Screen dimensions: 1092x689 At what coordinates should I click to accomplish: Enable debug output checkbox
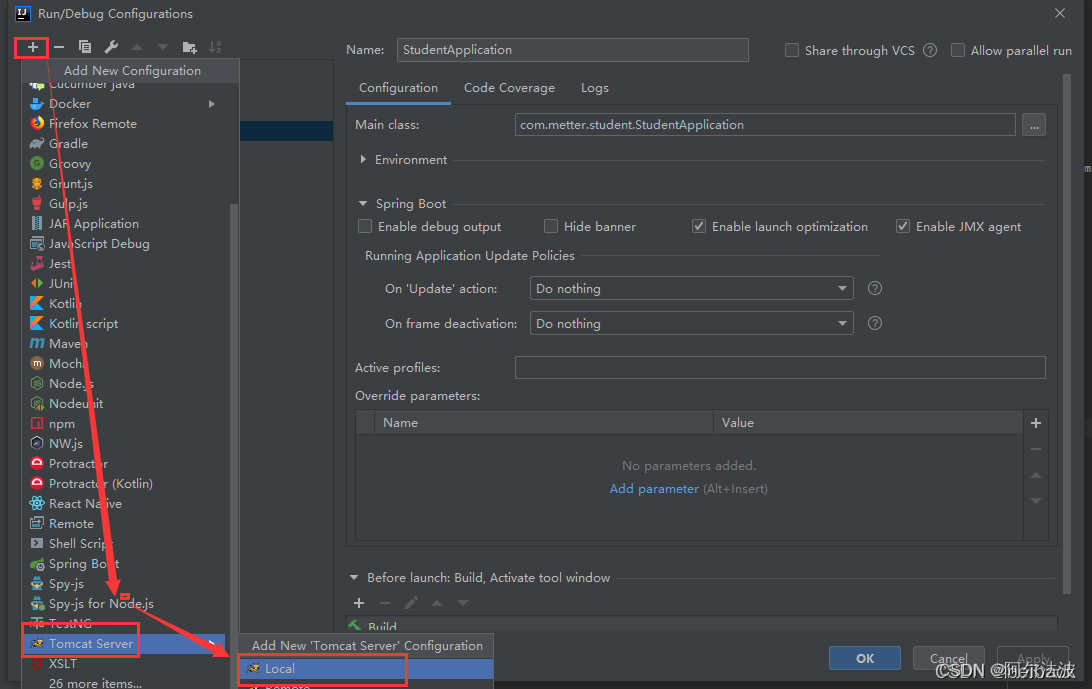pos(365,226)
